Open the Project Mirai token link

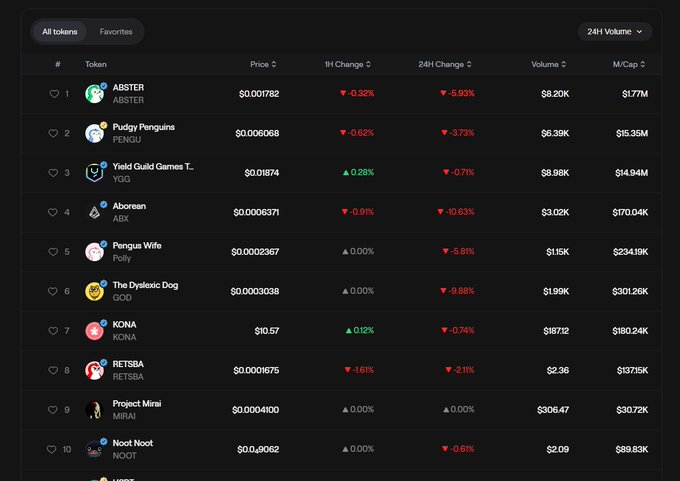(137, 403)
